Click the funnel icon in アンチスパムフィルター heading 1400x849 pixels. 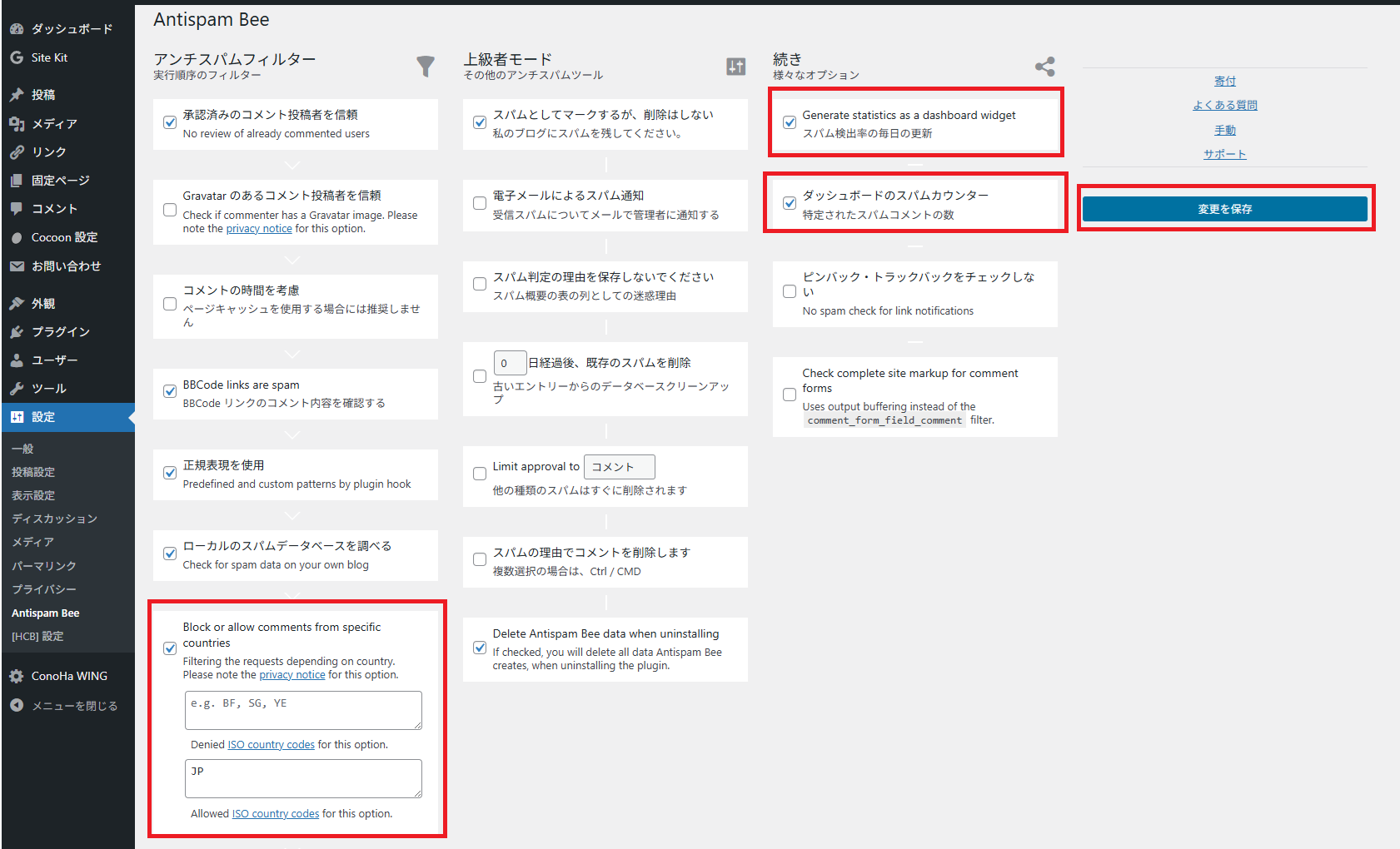click(426, 66)
